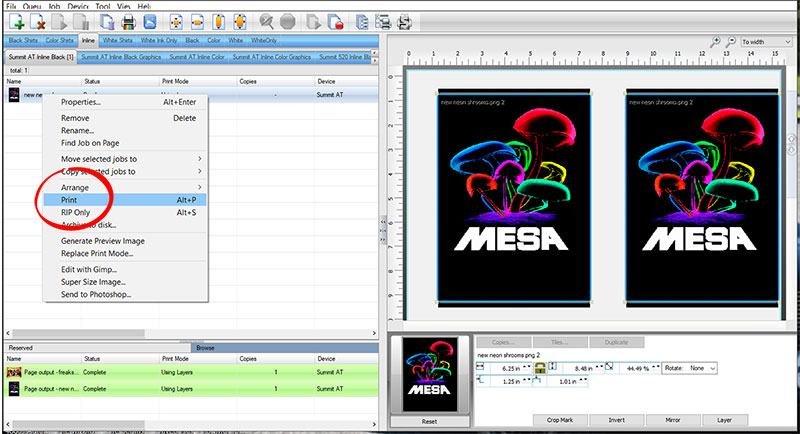
Task: Click the gray stop octagon icon
Action: point(288,22)
